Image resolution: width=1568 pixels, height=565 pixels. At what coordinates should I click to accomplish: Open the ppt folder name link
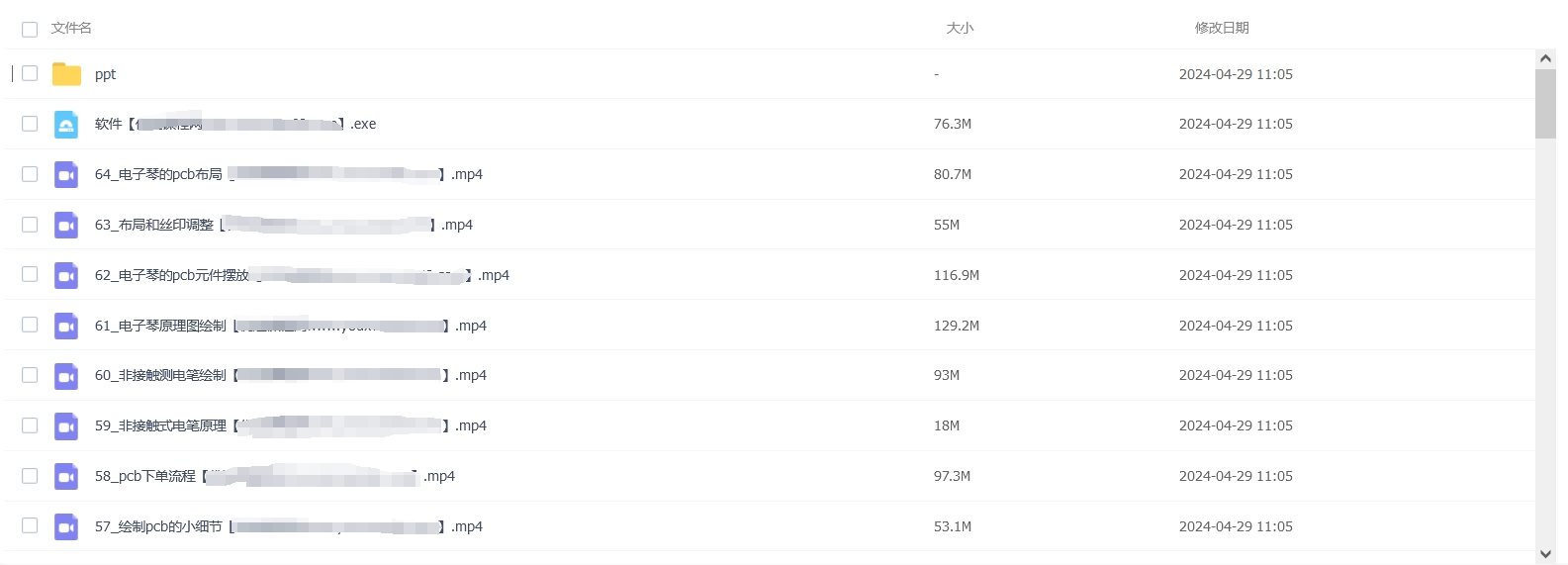pyautogui.click(x=105, y=74)
